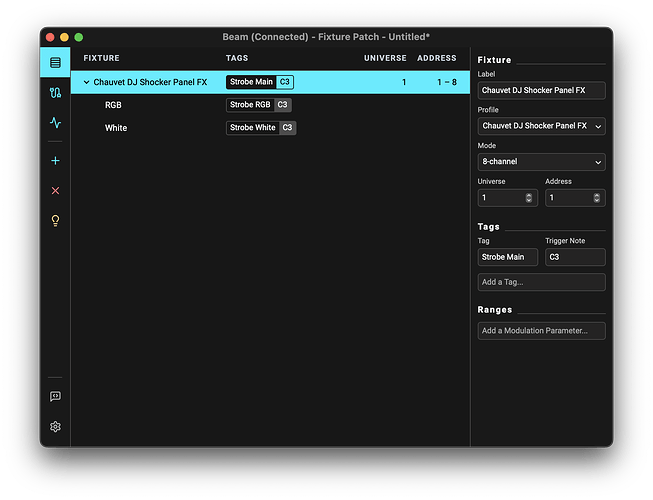Click the UNIVERSE column header
Viewport: 653px width, 500px height.
tap(385, 58)
